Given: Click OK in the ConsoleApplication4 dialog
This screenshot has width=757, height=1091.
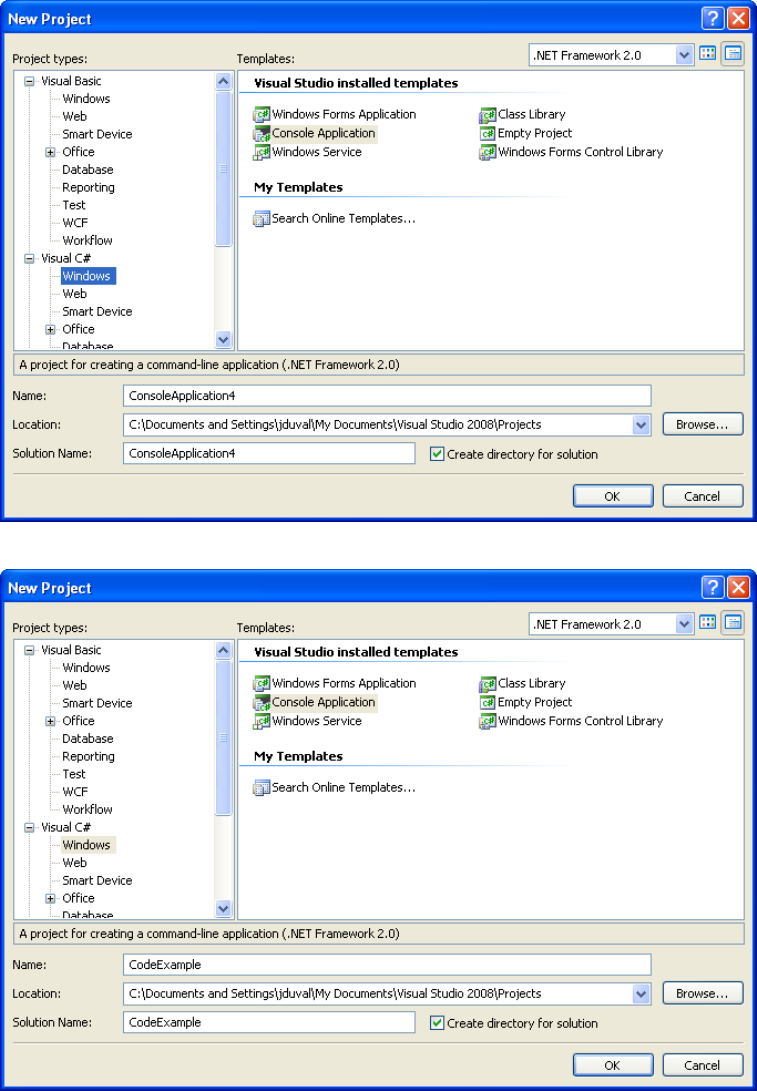Looking at the screenshot, I should click(613, 496).
